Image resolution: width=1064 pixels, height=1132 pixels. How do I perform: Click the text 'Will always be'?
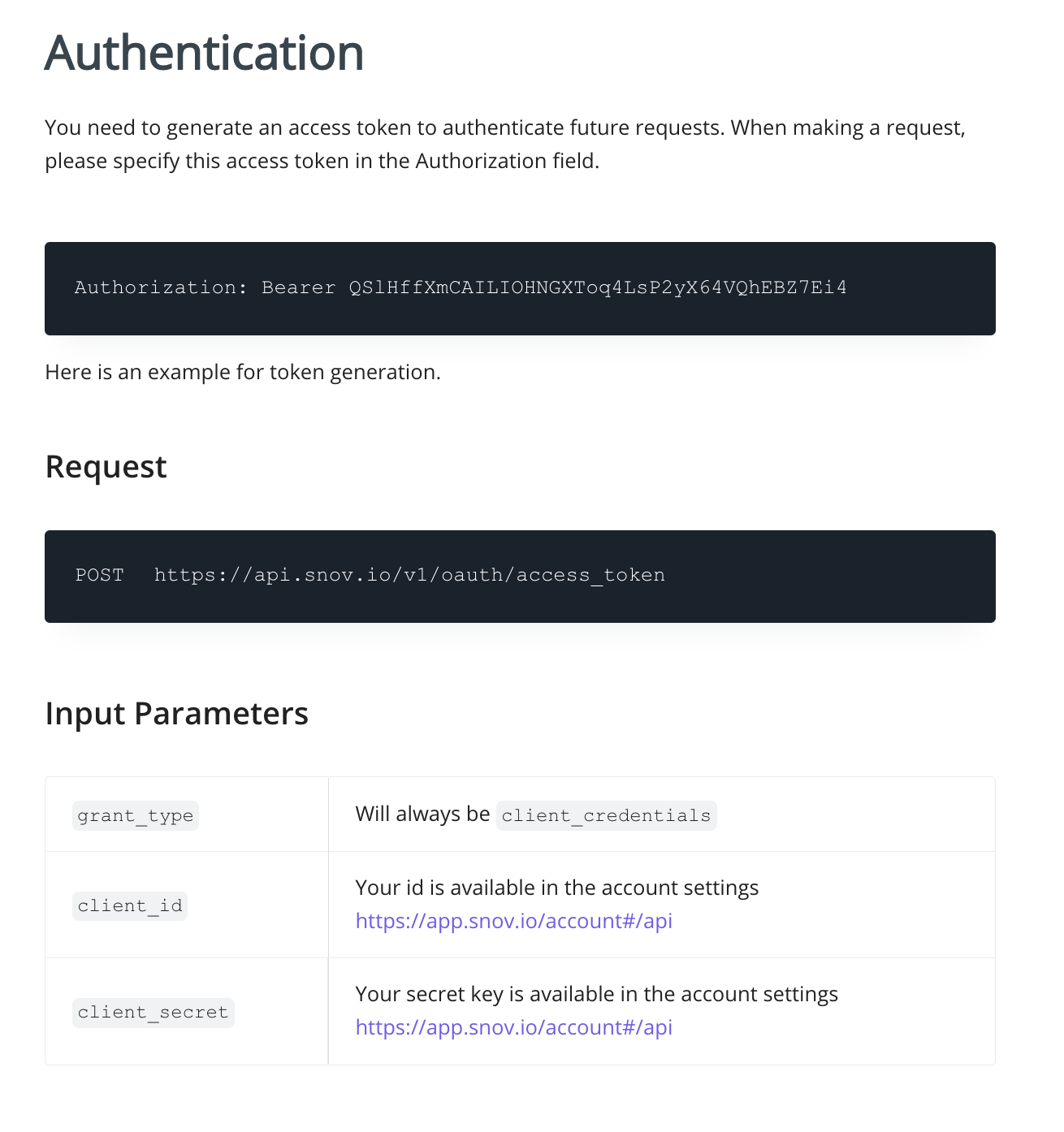click(x=422, y=814)
